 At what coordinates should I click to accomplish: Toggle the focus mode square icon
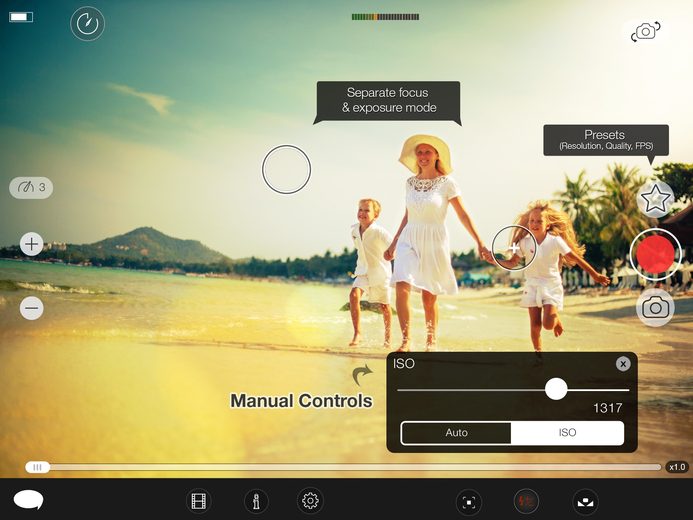pyautogui.click(x=468, y=502)
